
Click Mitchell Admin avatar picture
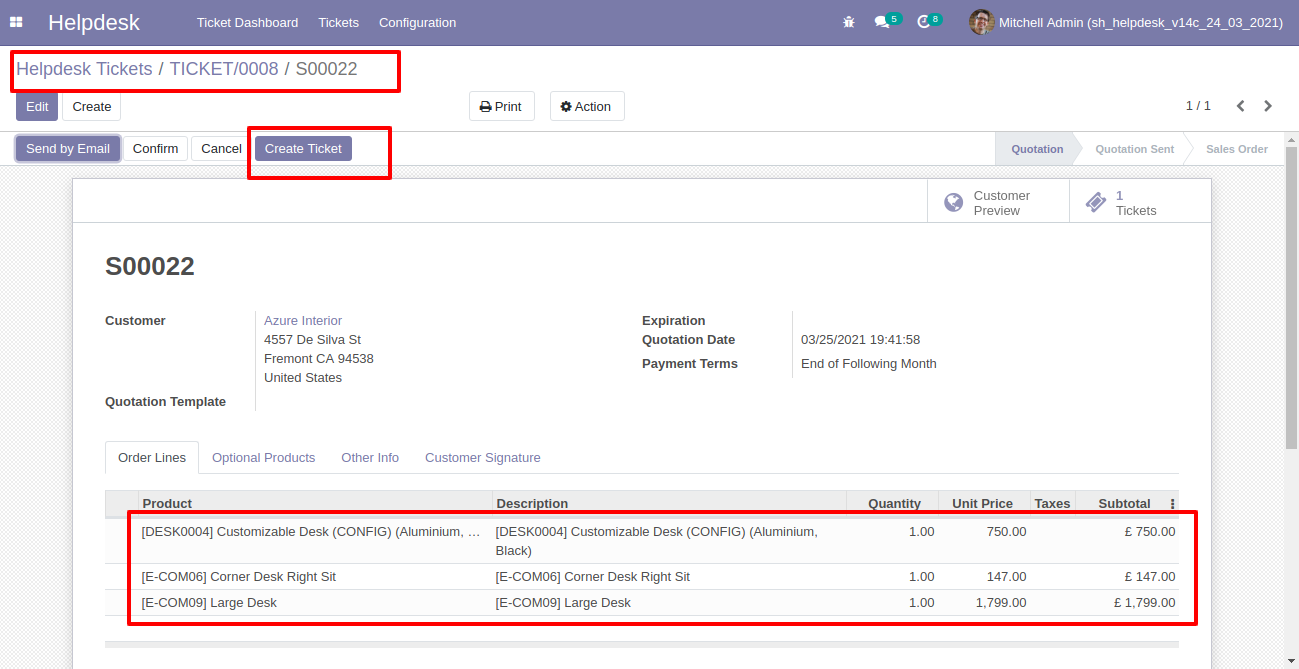pos(981,22)
